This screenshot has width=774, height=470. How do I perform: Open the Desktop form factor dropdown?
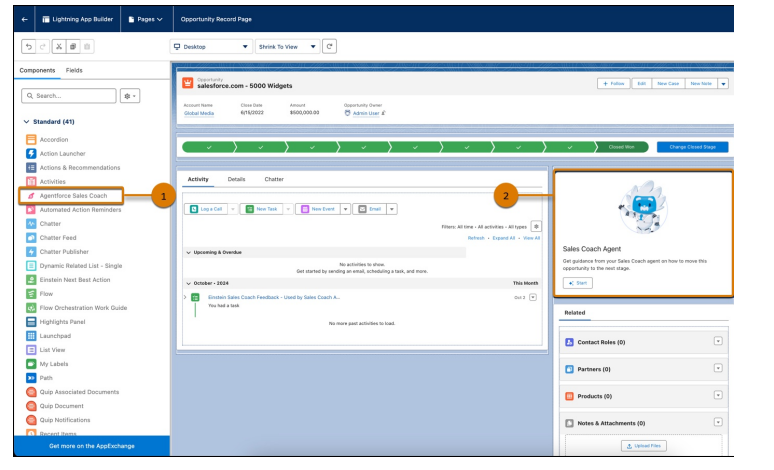point(211,46)
